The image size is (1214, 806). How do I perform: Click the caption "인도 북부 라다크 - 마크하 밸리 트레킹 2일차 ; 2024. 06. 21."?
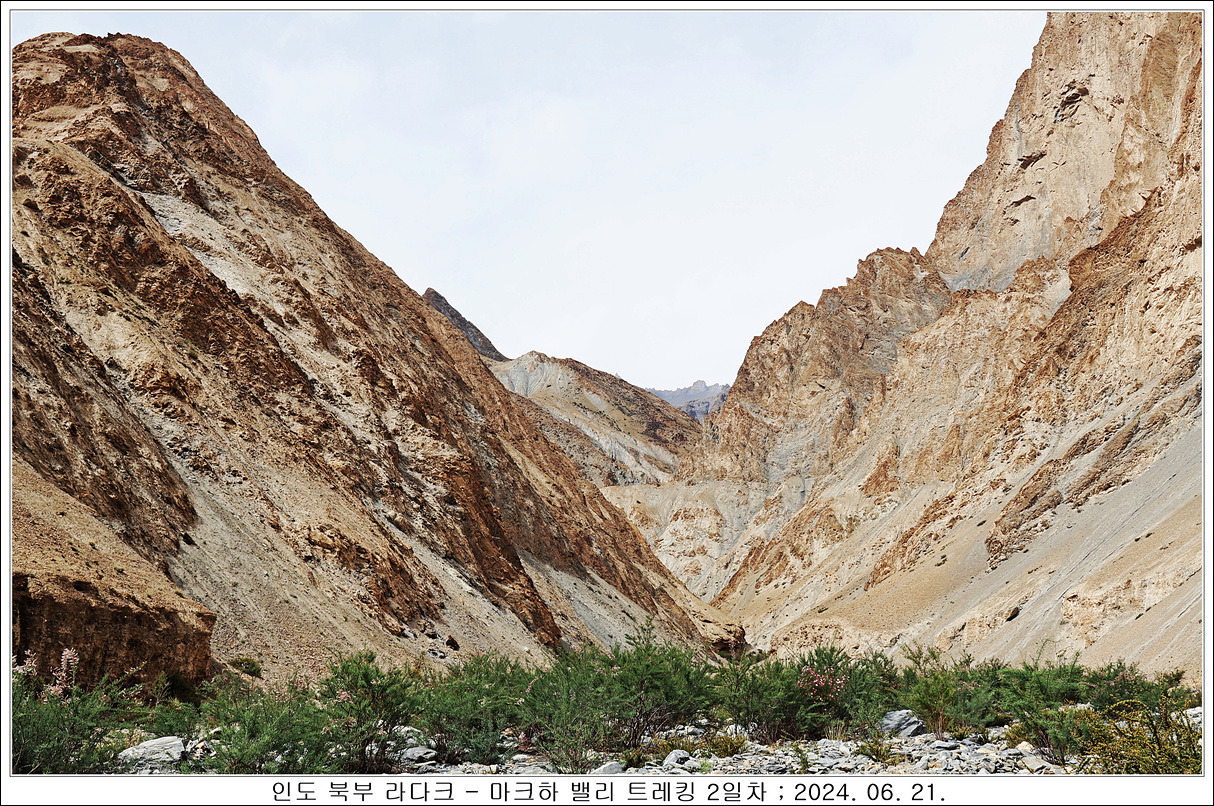[608, 791]
